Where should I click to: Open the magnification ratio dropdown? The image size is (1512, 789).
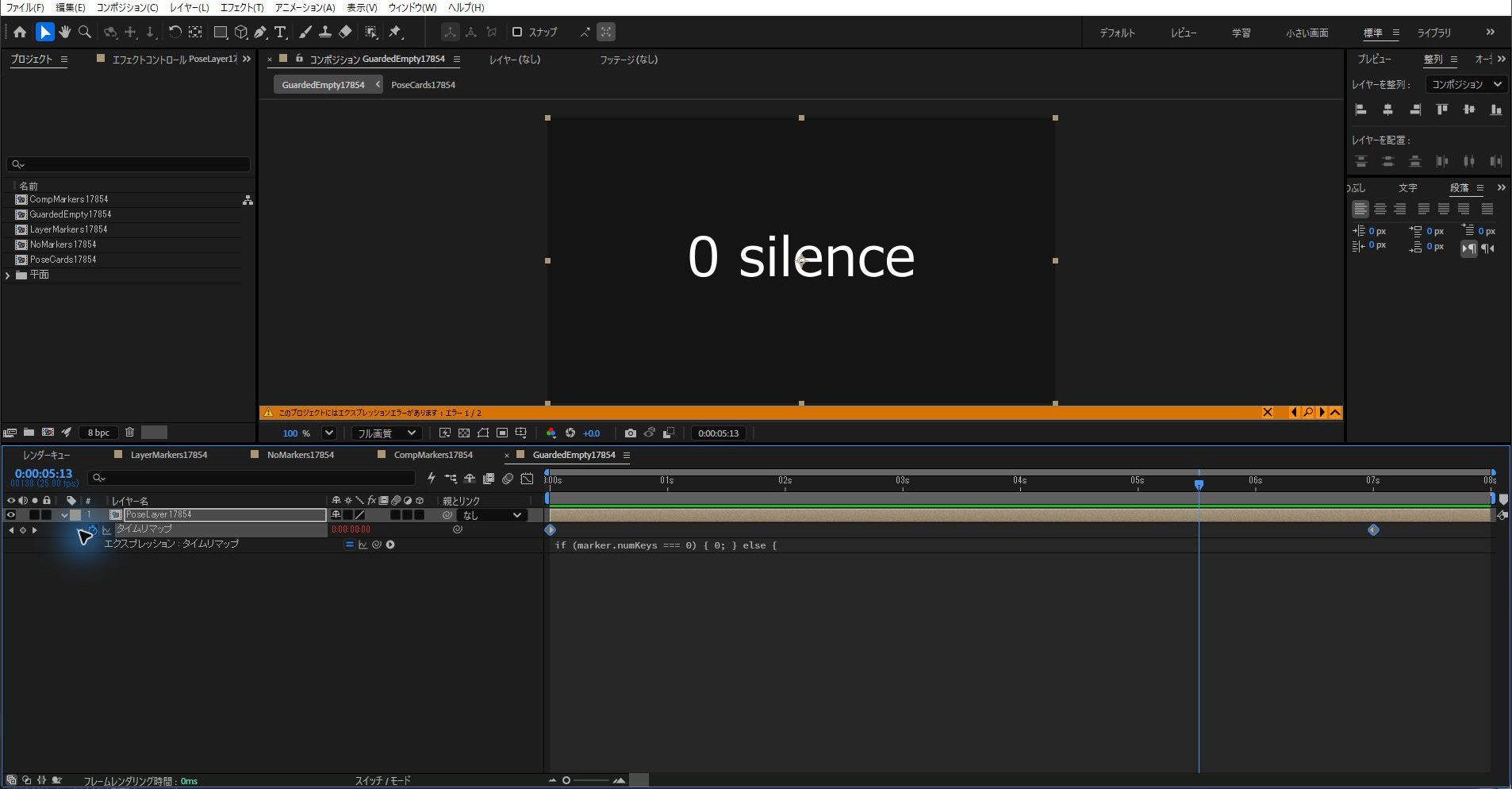click(x=329, y=433)
